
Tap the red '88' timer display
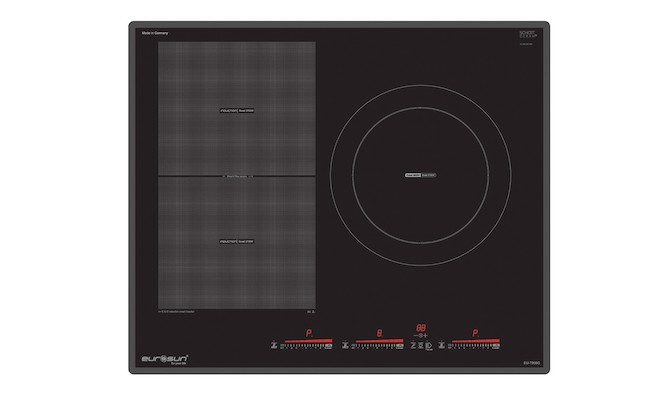(421, 328)
